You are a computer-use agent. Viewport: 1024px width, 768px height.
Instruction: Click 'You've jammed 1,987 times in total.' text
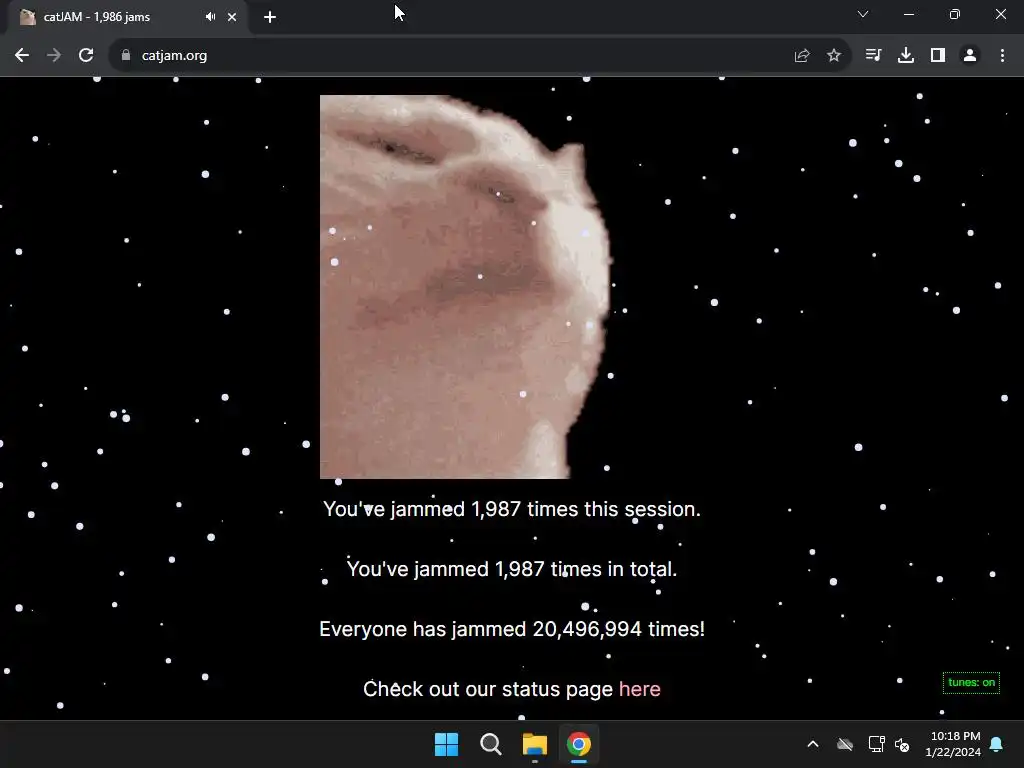click(x=512, y=569)
